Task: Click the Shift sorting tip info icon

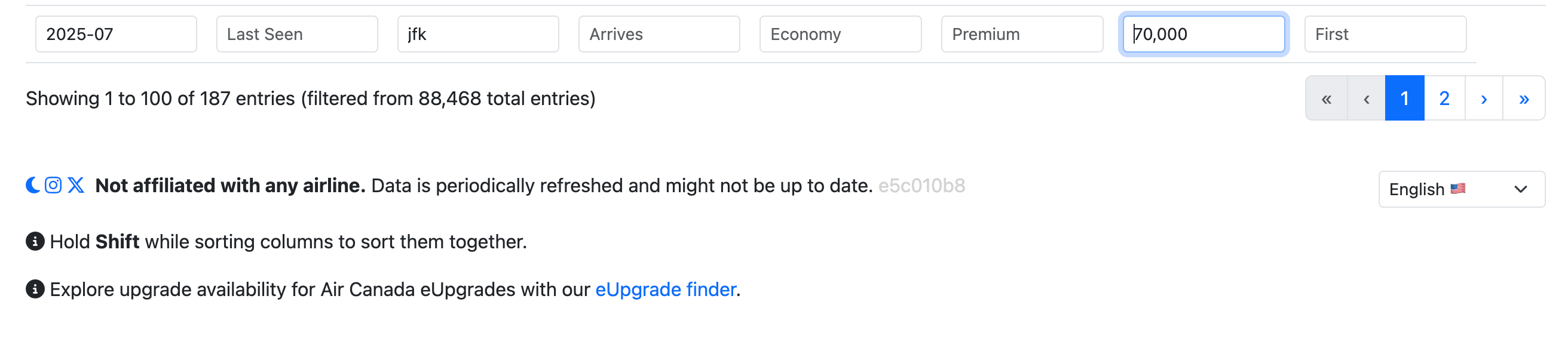Action: click(x=35, y=242)
